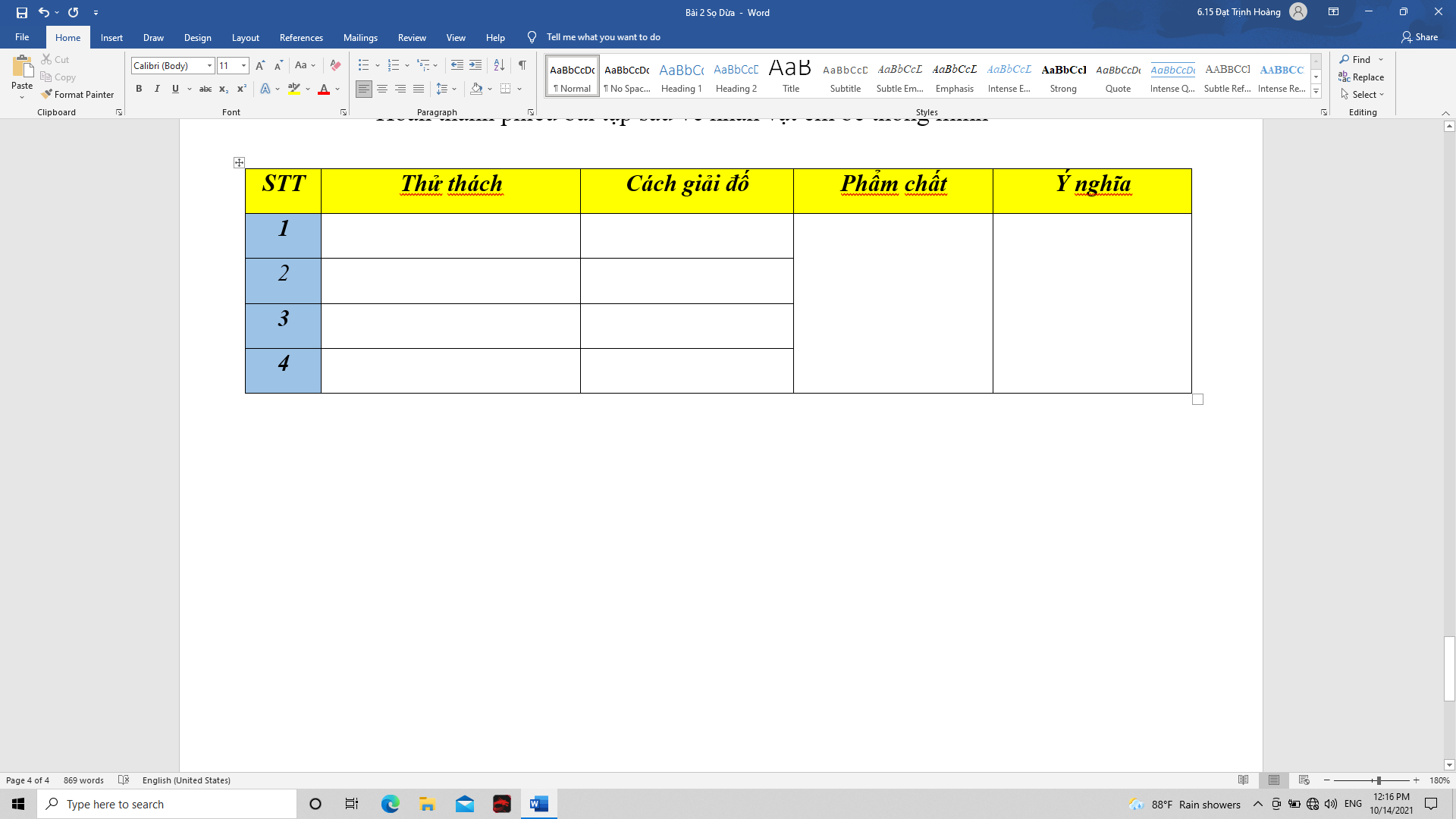This screenshot has height=819, width=1456.
Task: Apply the Title style
Action: (790, 76)
